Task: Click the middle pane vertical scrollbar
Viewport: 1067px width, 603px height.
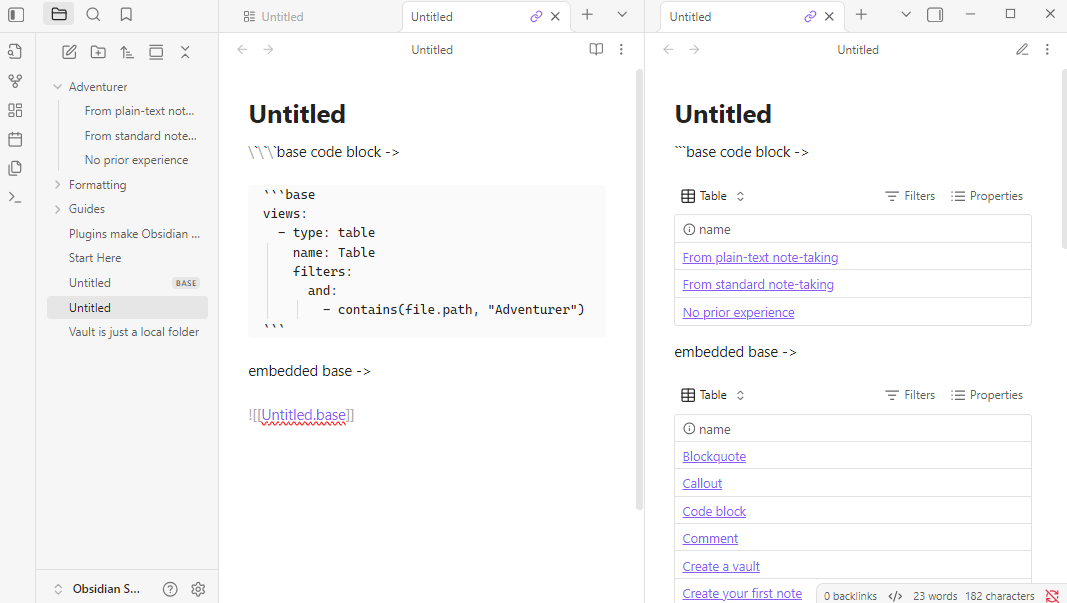Action: coord(639,289)
